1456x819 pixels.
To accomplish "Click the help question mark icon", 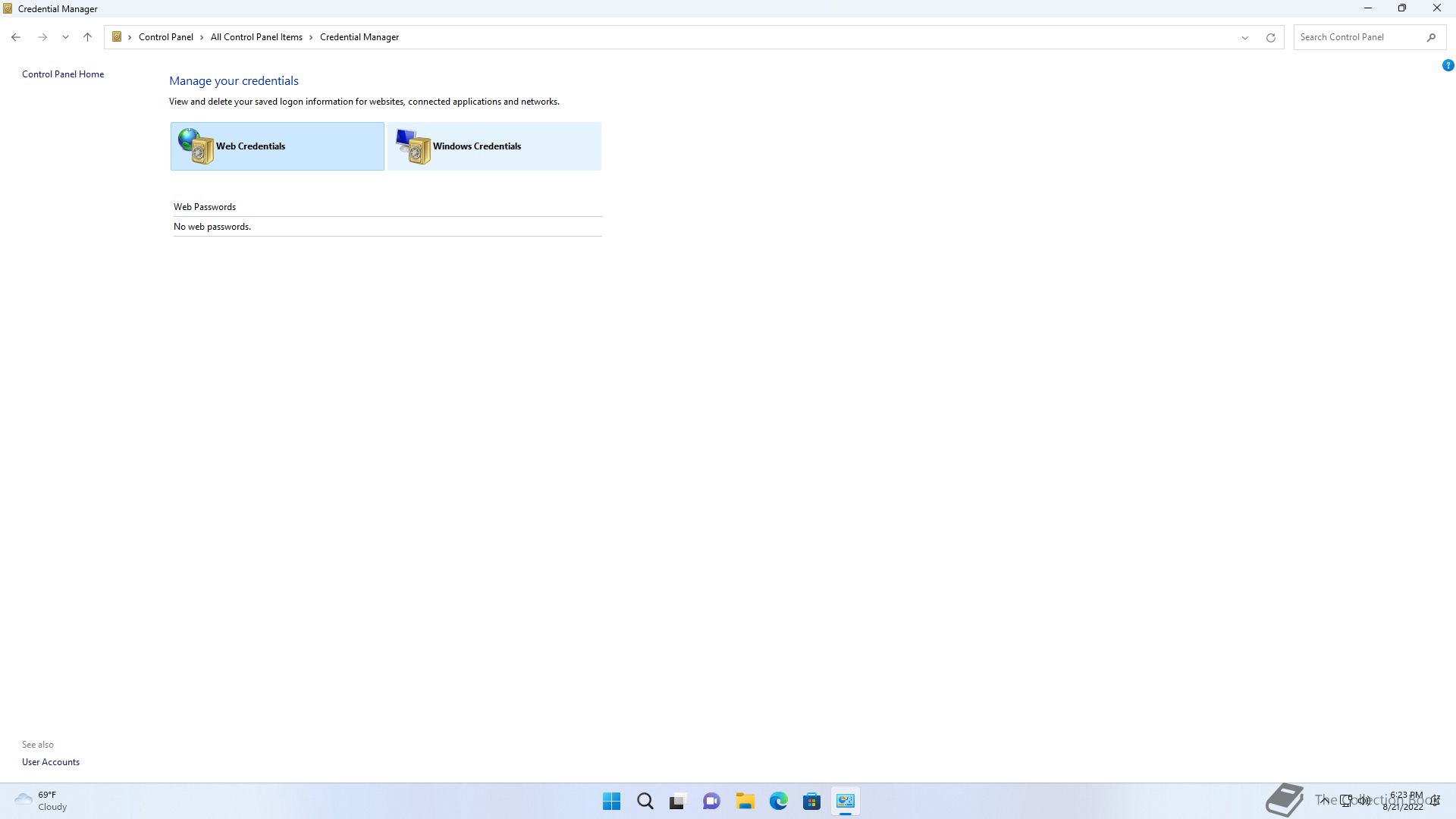I will click(x=1448, y=66).
